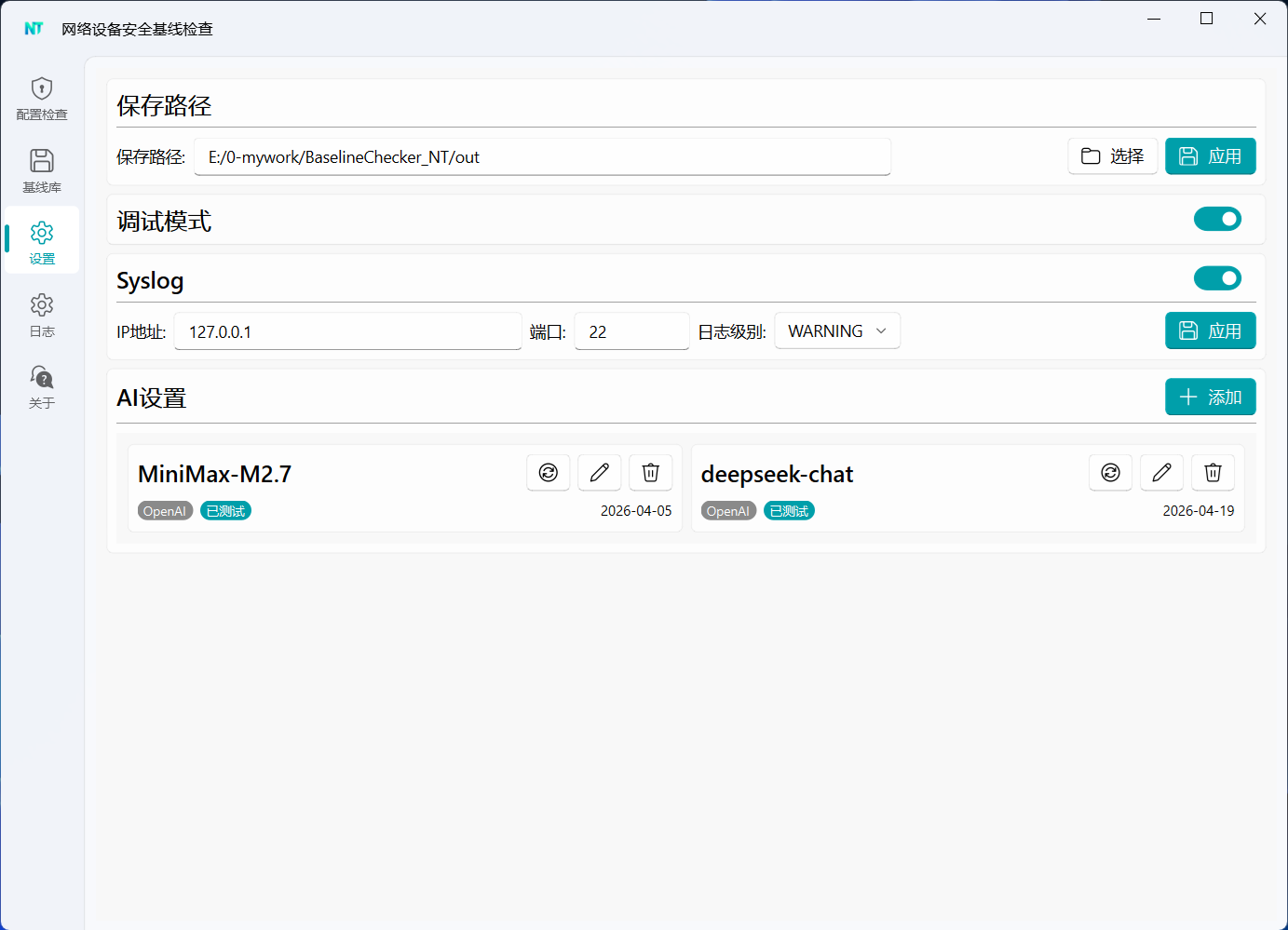Focus the 端口 field showing 22
This screenshot has width=1288, height=930.
click(632, 331)
